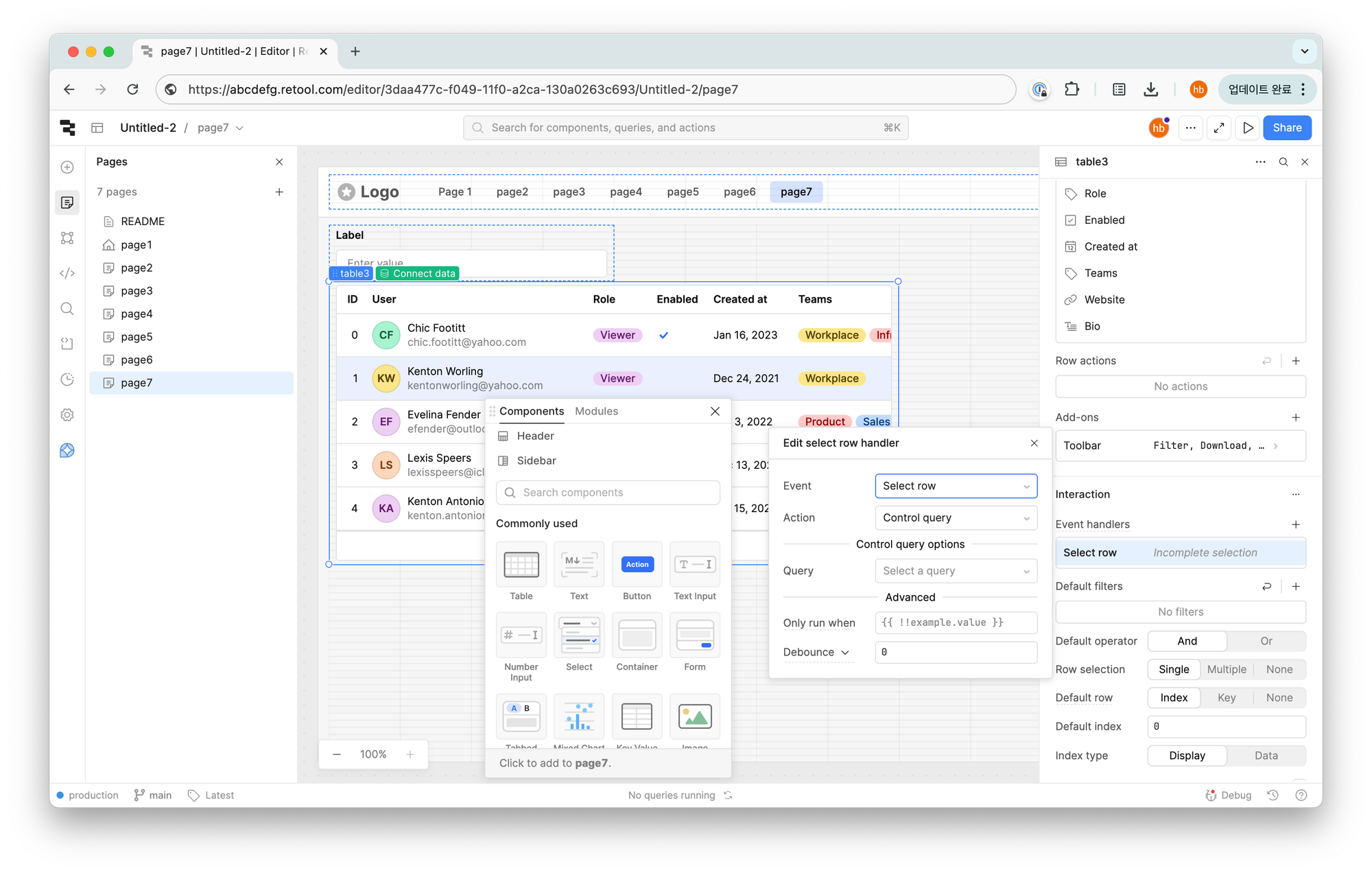Screen dimensions: 1372x873
Task: Click the add component plus icon
Action: [x=67, y=167]
